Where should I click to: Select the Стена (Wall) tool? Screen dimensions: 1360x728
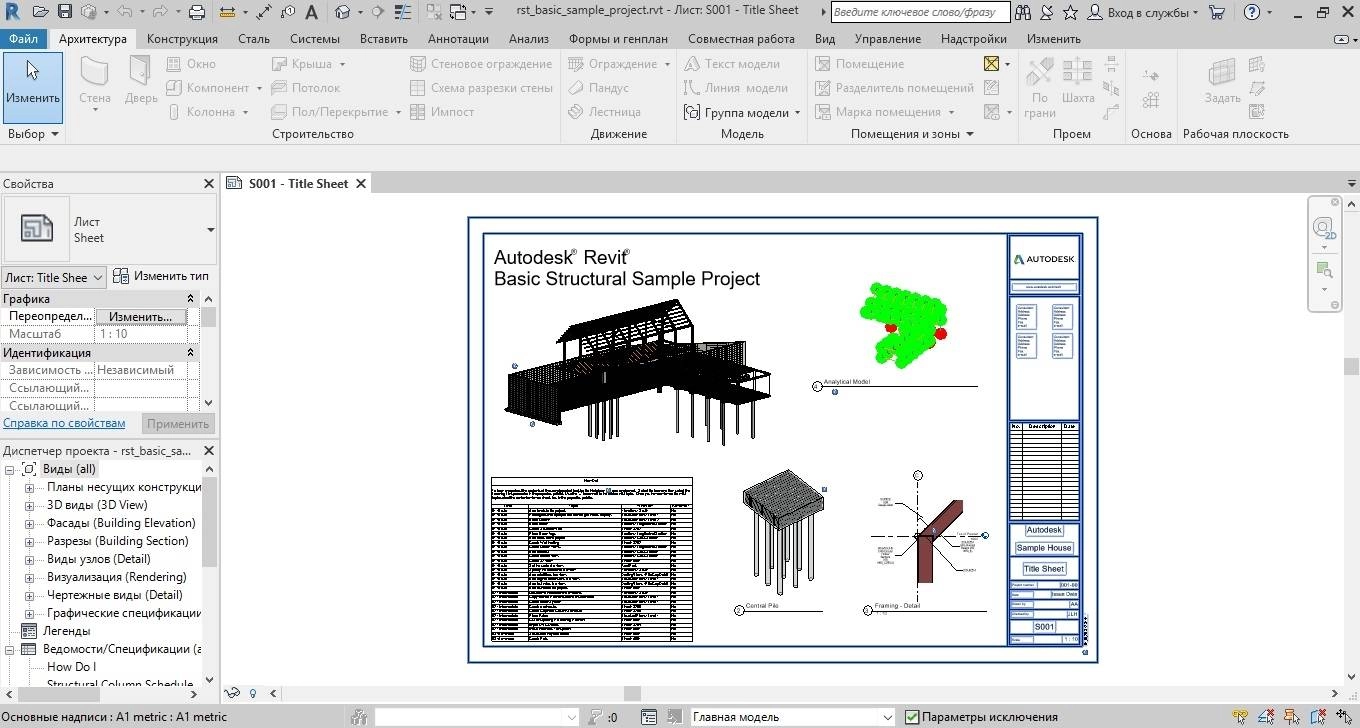[95, 82]
